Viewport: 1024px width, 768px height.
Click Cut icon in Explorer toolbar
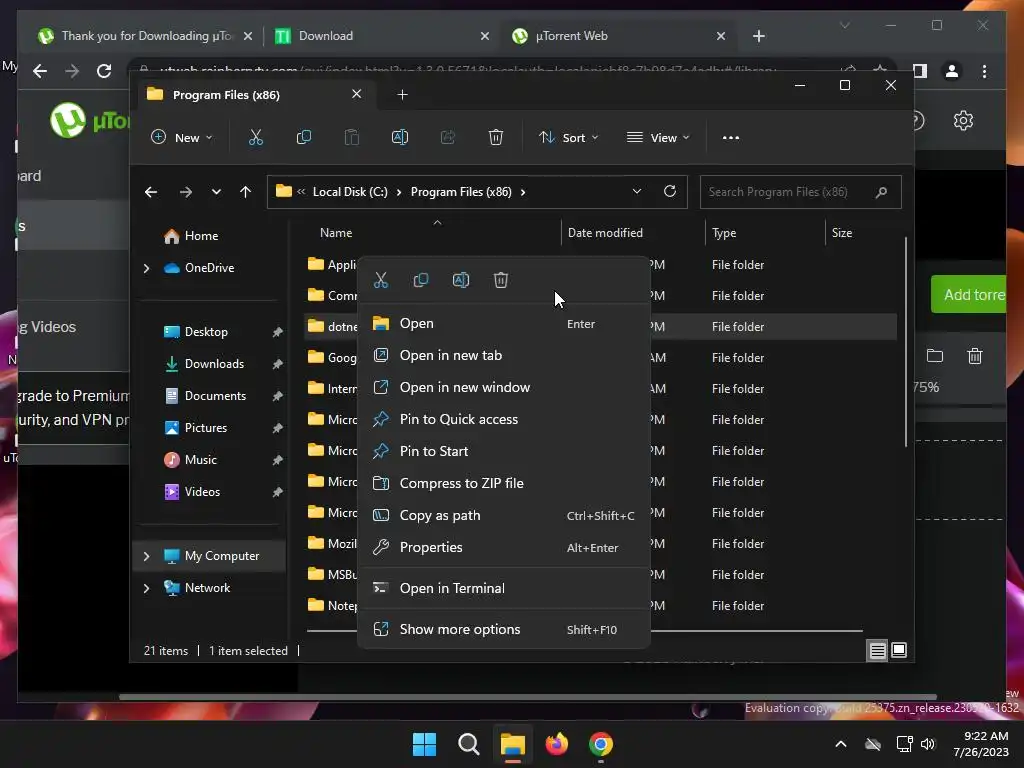coord(255,137)
